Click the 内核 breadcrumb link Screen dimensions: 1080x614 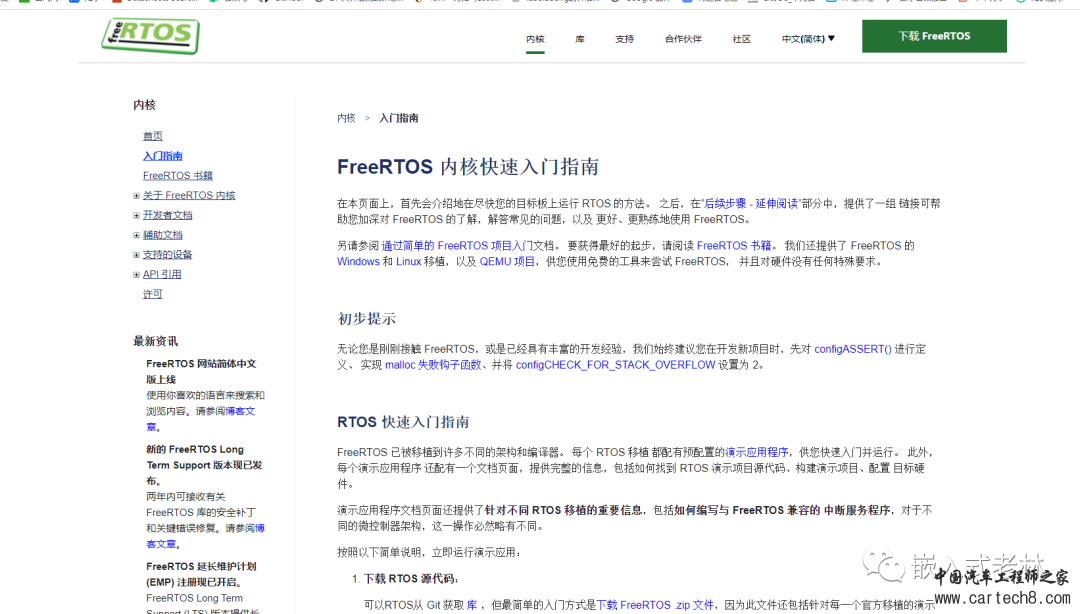(346, 118)
